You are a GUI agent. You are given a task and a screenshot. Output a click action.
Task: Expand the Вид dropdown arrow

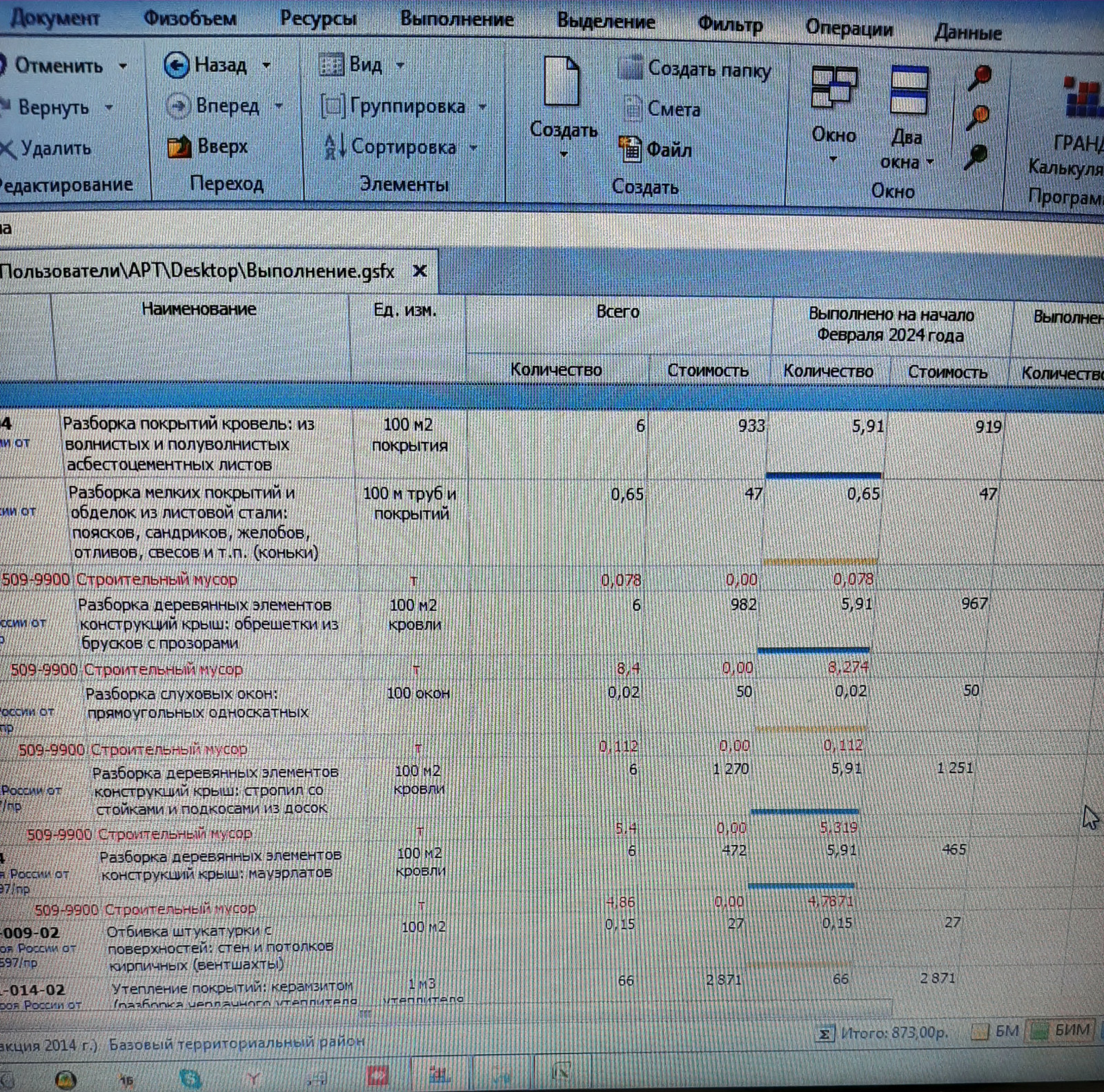(x=400, y=66)
